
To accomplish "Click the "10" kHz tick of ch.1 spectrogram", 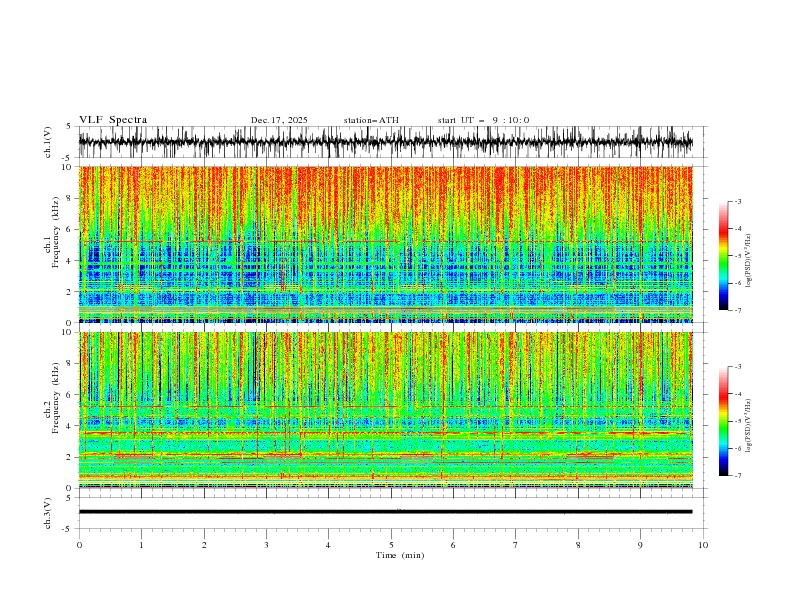I will coord(67,167).
